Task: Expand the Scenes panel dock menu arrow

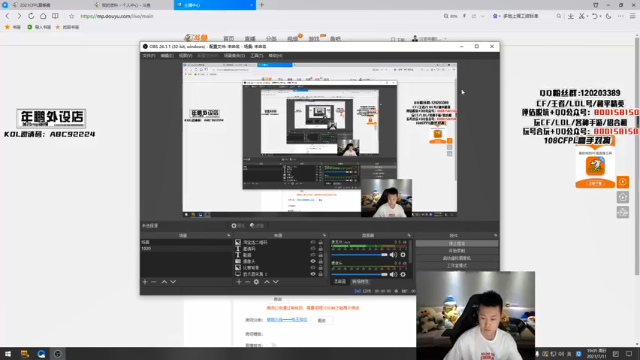Action: [x=229, y=236]
